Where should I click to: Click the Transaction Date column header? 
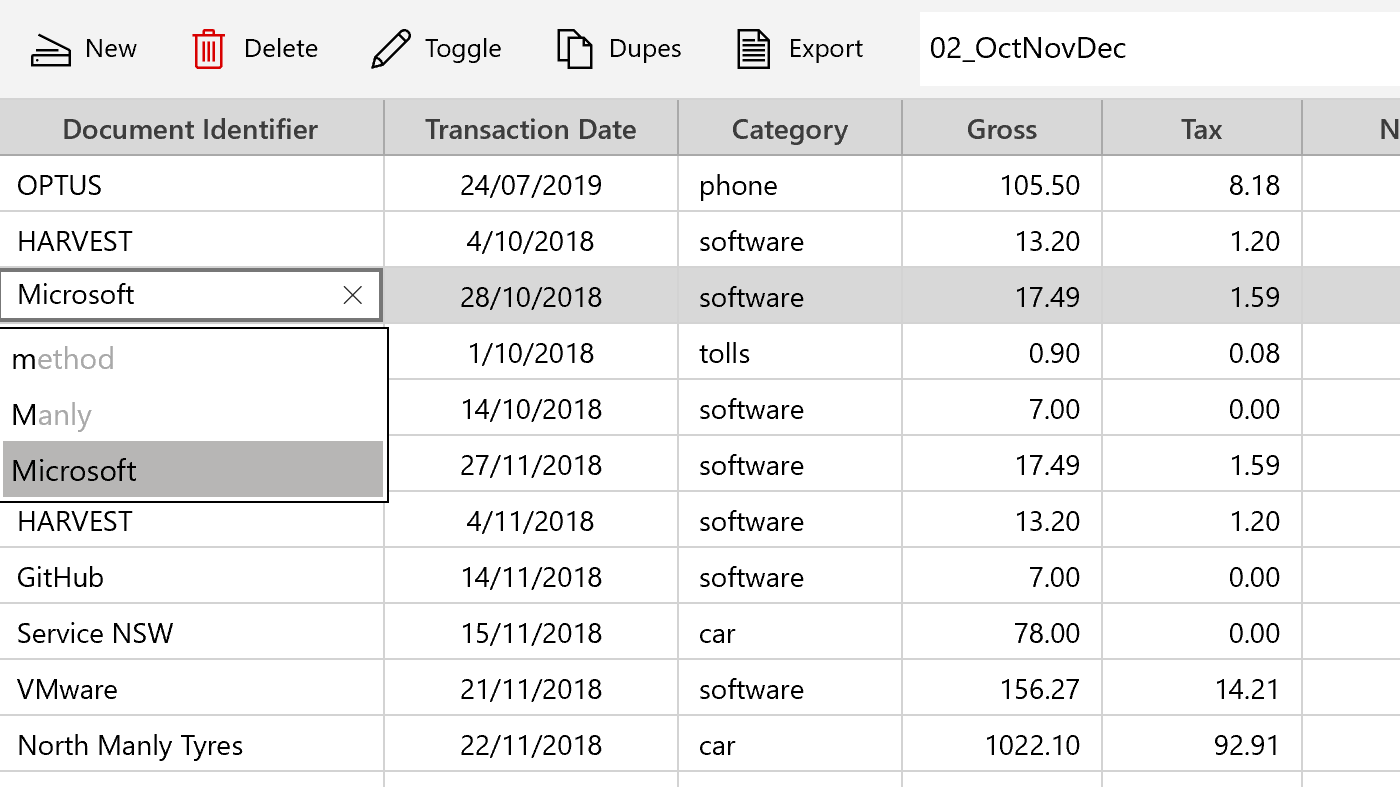tap(530, 129)
